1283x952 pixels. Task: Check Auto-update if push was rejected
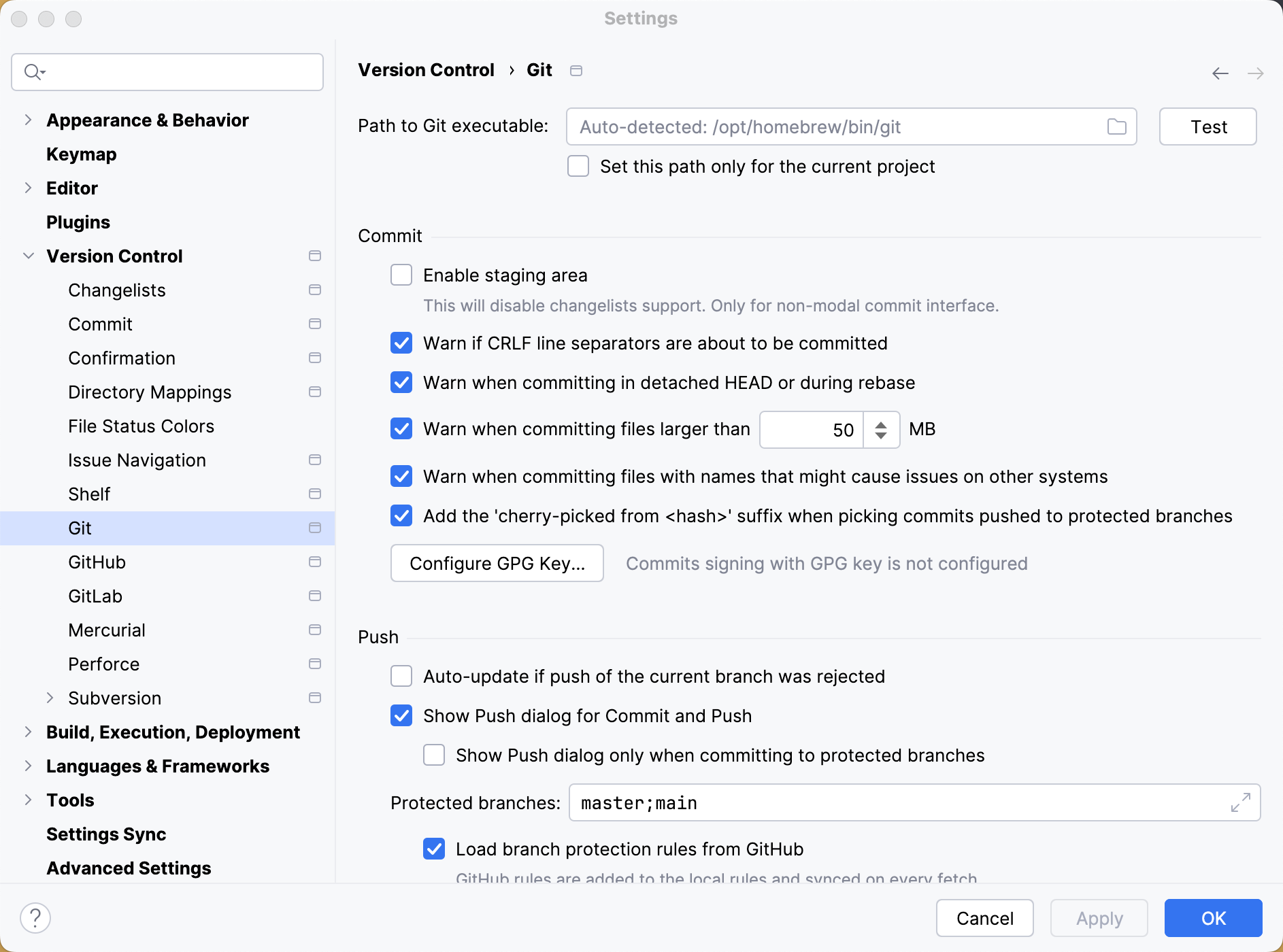(x=401, y=676)
